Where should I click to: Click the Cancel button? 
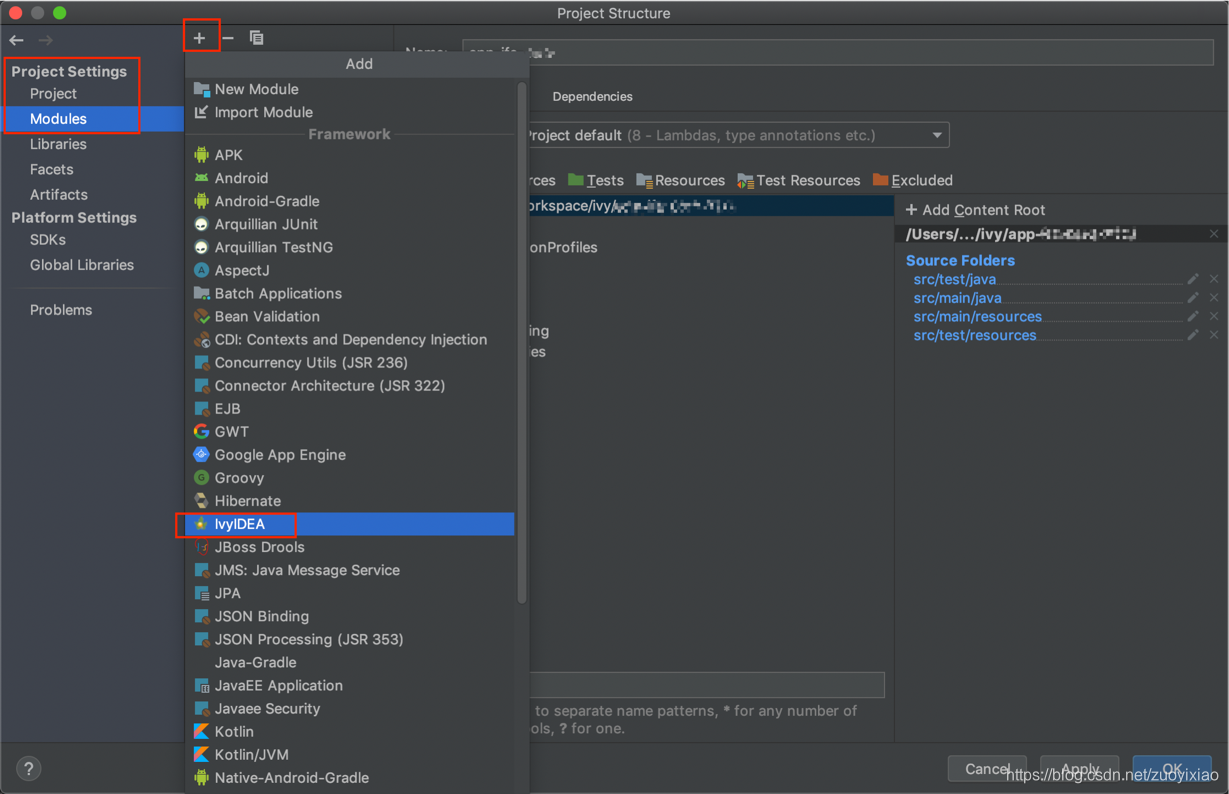coord(987,768)
